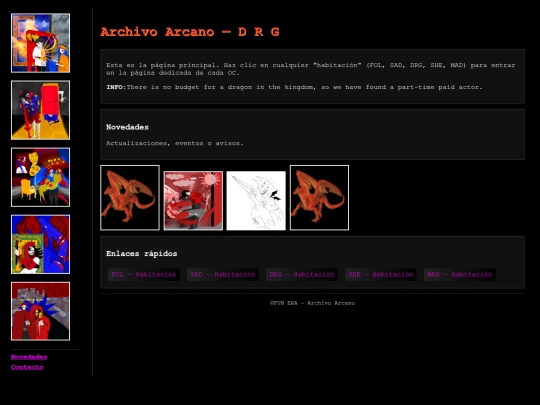Open the first orange dragon gallery image

coord(130,198)
